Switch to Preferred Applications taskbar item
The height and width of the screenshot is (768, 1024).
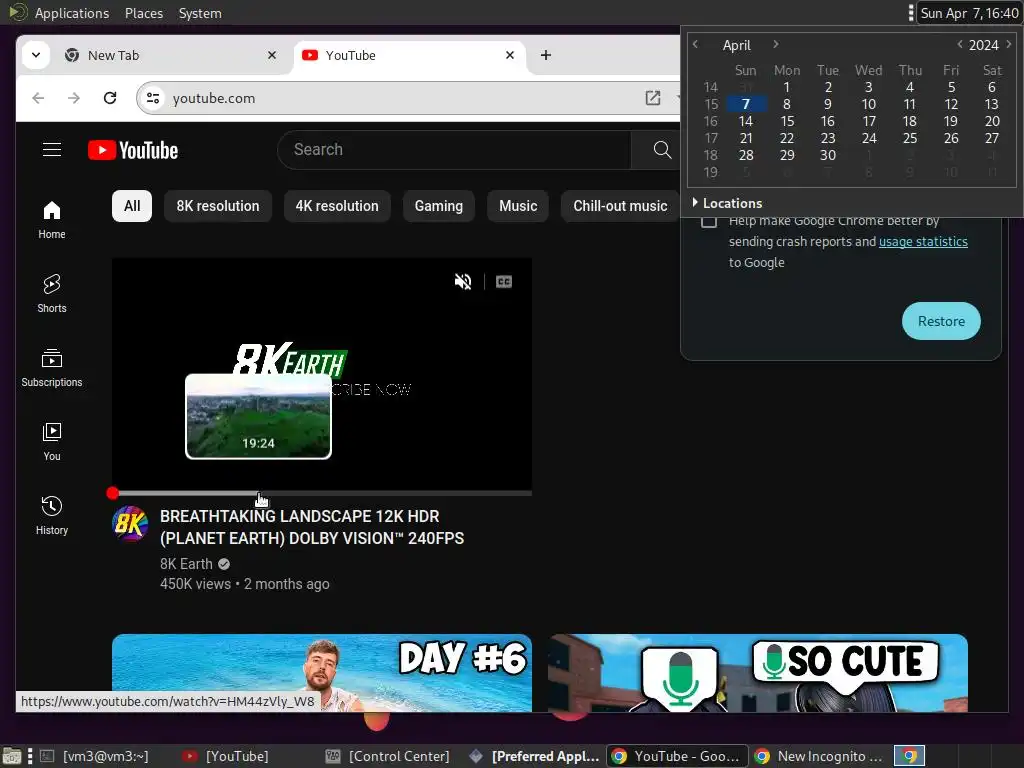click(x=535, y=756)
